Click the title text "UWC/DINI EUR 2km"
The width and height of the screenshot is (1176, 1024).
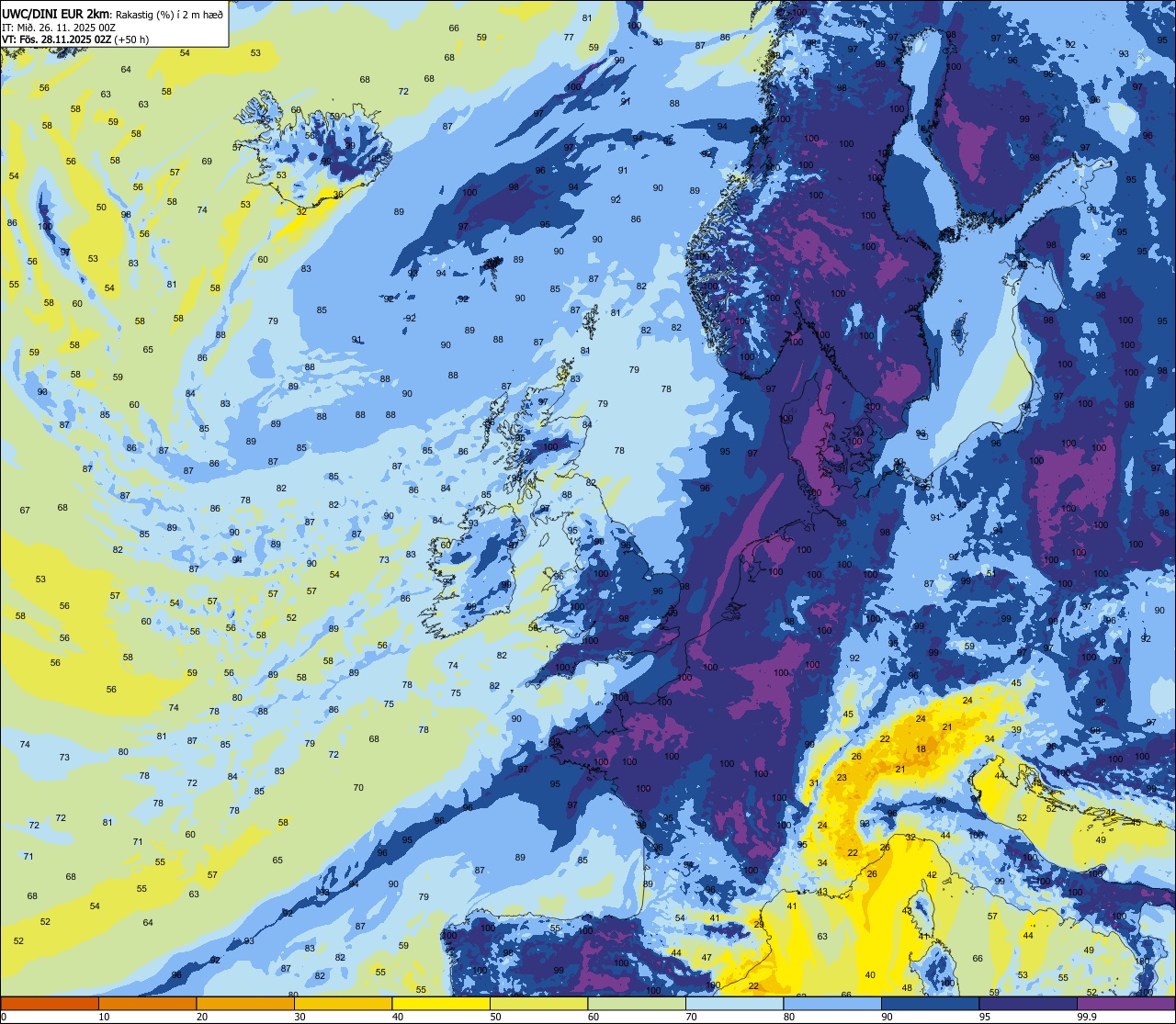[x=57, y=13]
